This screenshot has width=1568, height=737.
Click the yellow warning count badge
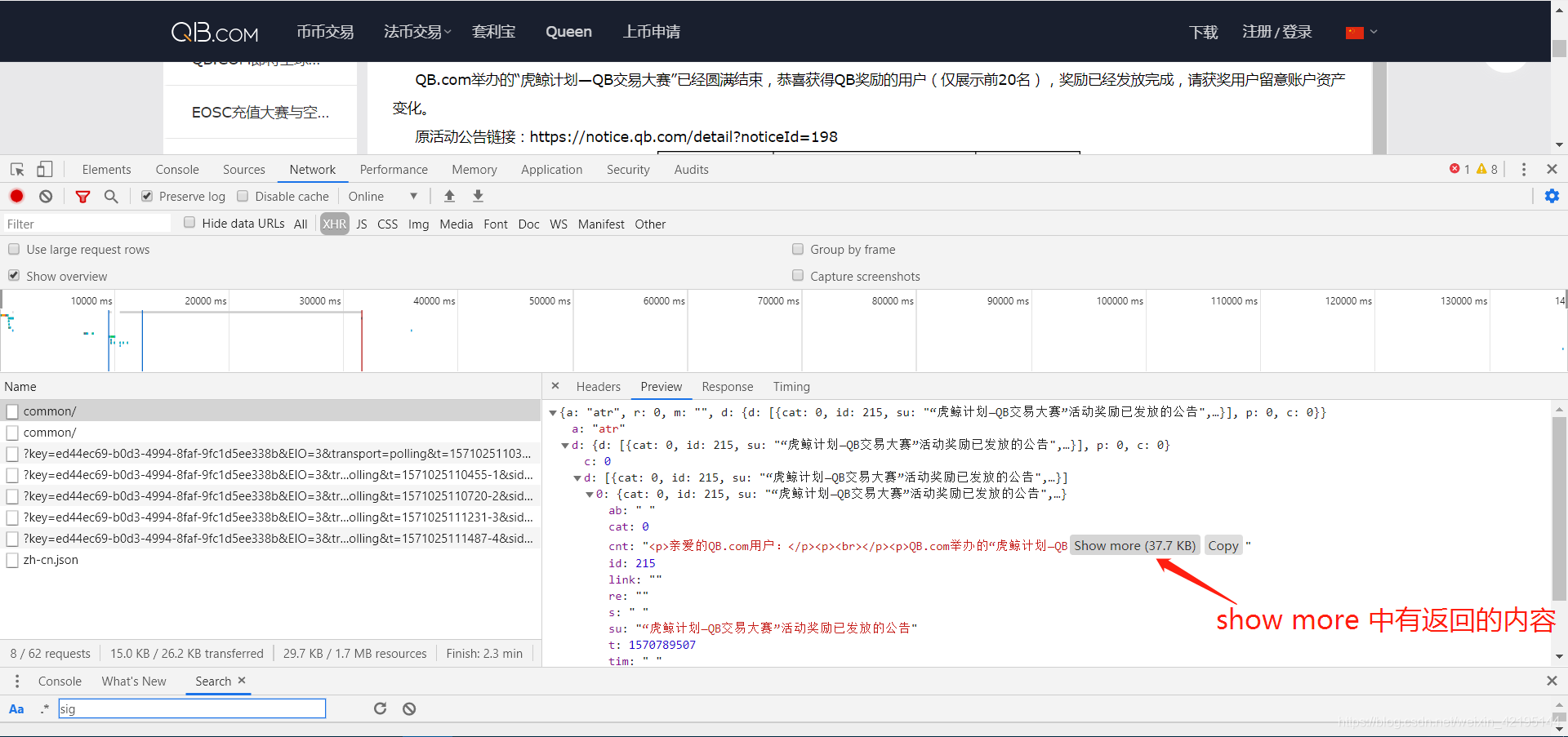coord(1487,169)
